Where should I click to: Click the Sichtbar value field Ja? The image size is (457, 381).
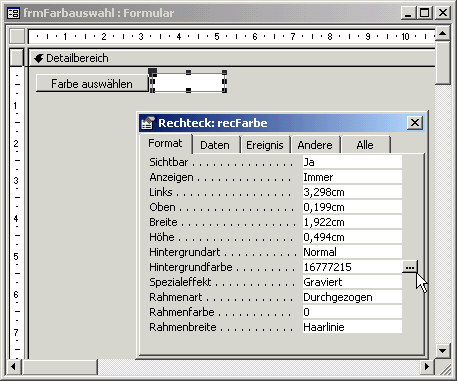pyautogui.click(x=352, y=162)
